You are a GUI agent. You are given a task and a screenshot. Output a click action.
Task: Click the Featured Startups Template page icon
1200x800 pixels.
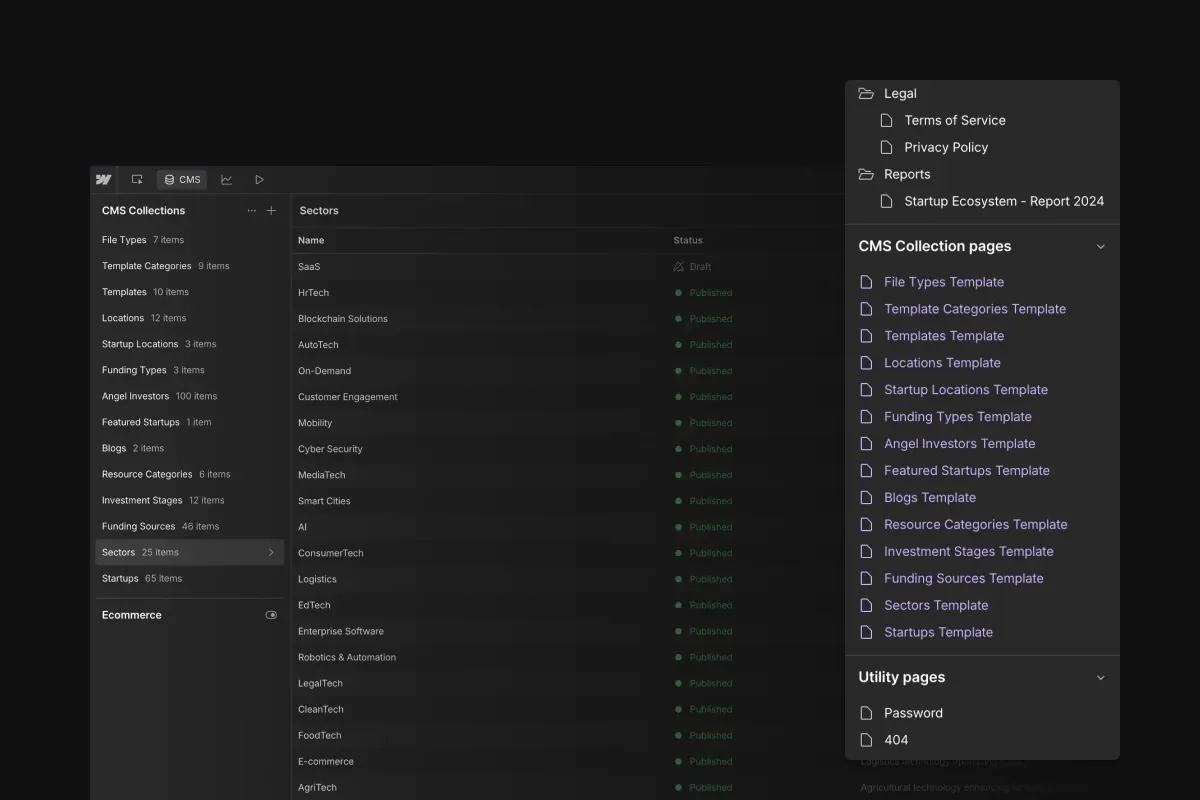(x=866, y=471)
